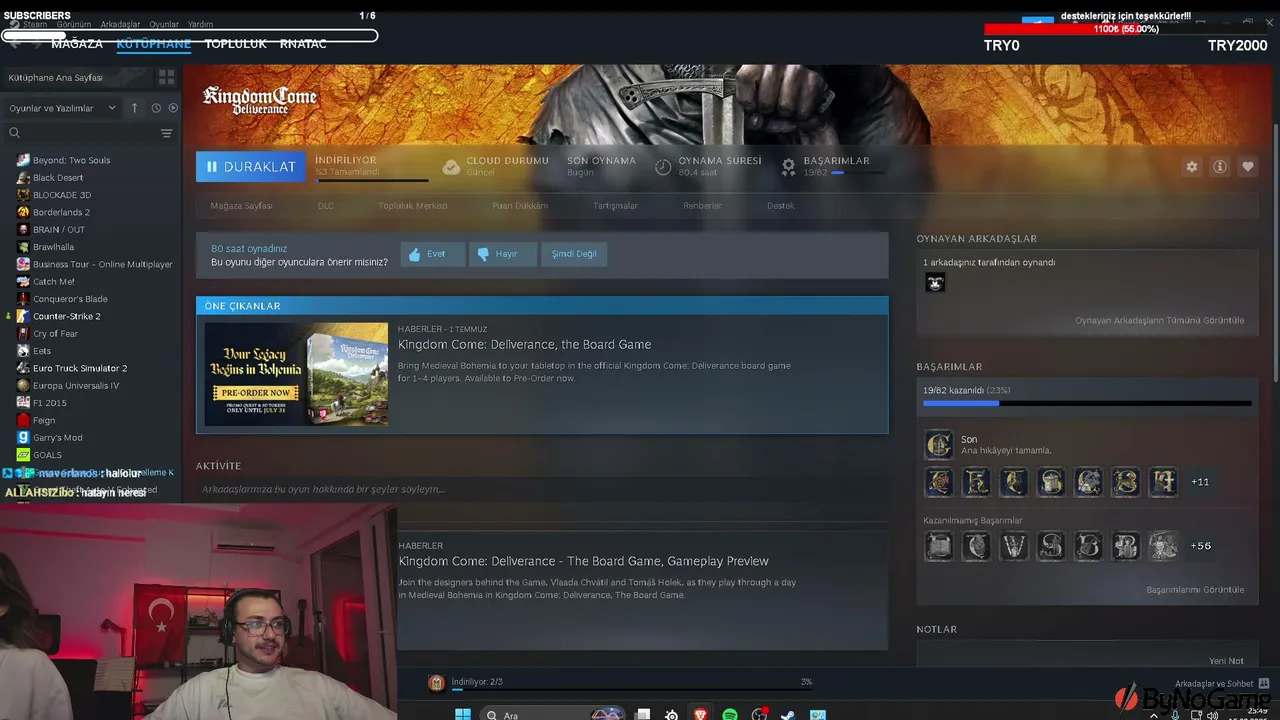Expand the Oyunlar ve Yazılımlar dropdown
Viewport: 1280px width, 720px height.
coord(62,108)
